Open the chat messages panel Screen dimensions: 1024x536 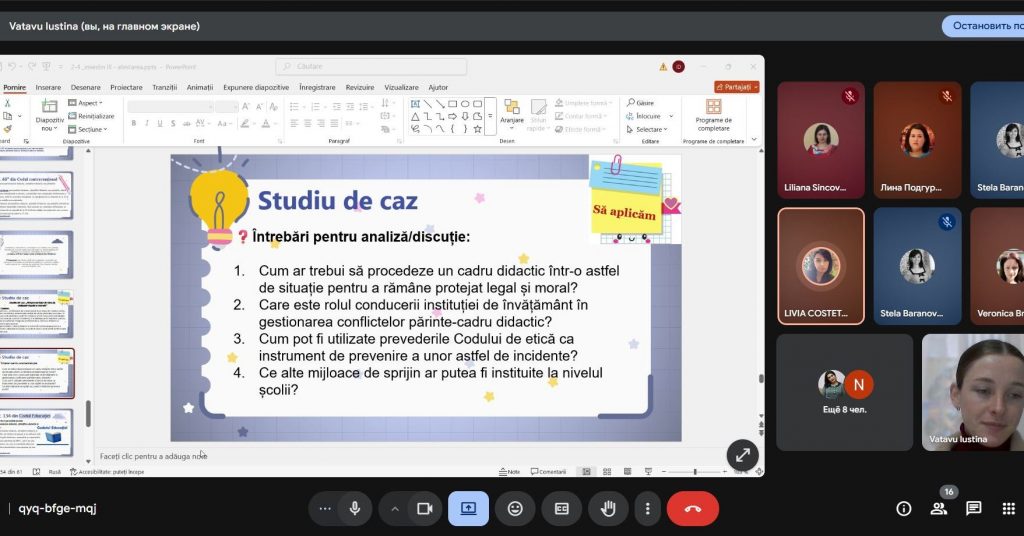click(973, 508)
